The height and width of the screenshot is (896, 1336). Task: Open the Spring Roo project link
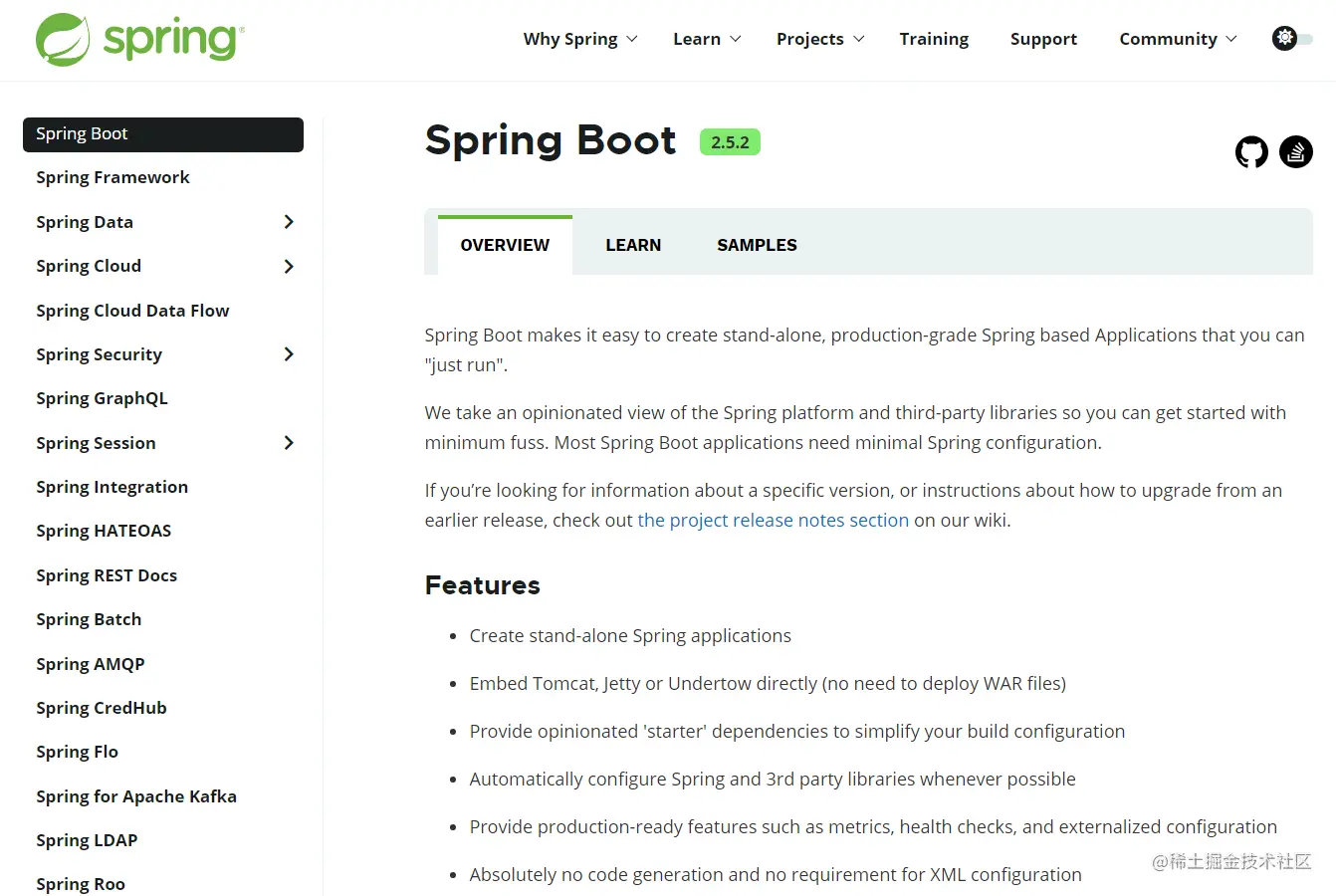pyautogui.click(x=81, y=884)
